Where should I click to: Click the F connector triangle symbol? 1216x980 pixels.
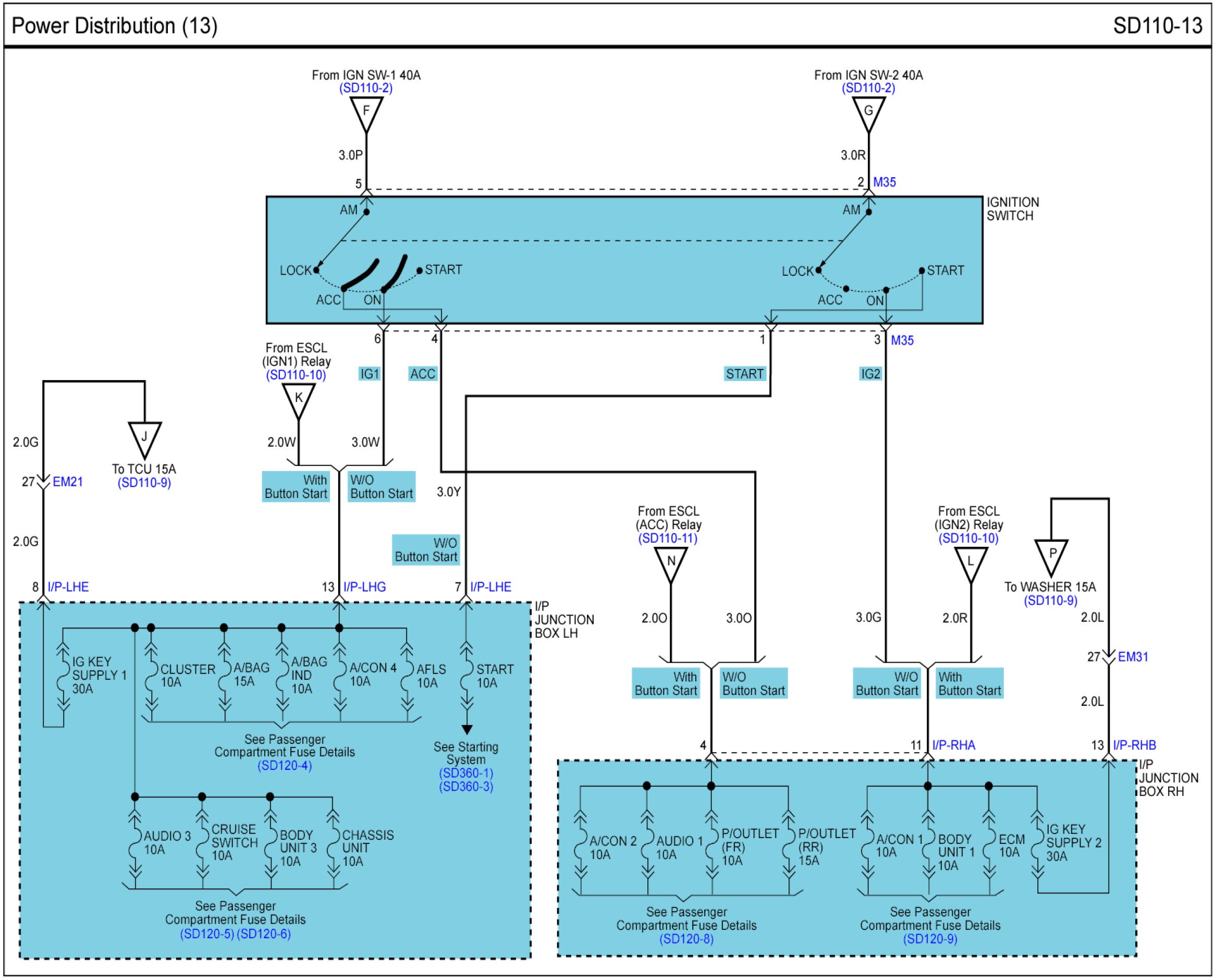[x=366, y=112]
